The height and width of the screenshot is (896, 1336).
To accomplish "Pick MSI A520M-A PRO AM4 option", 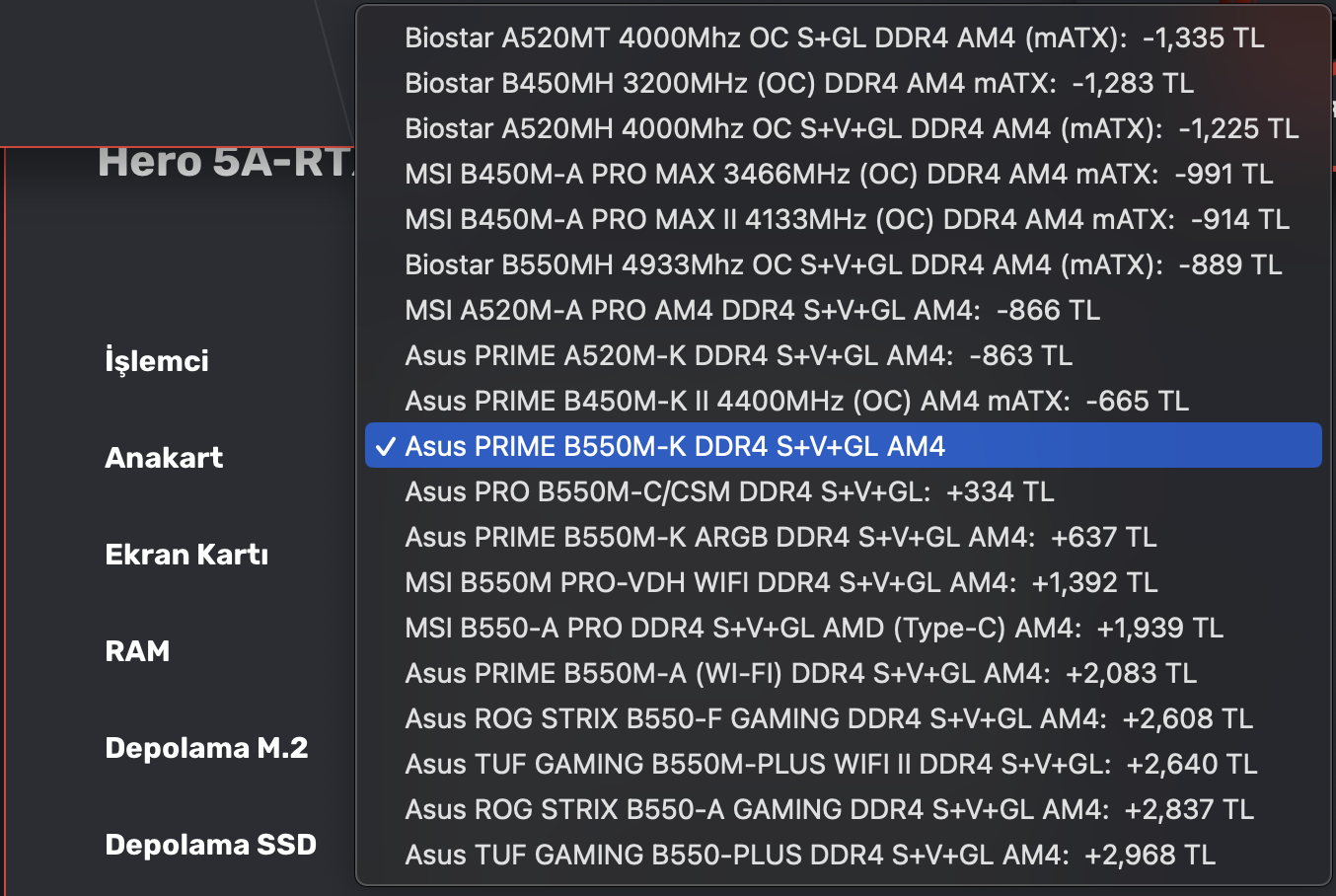I will point(752,310).
